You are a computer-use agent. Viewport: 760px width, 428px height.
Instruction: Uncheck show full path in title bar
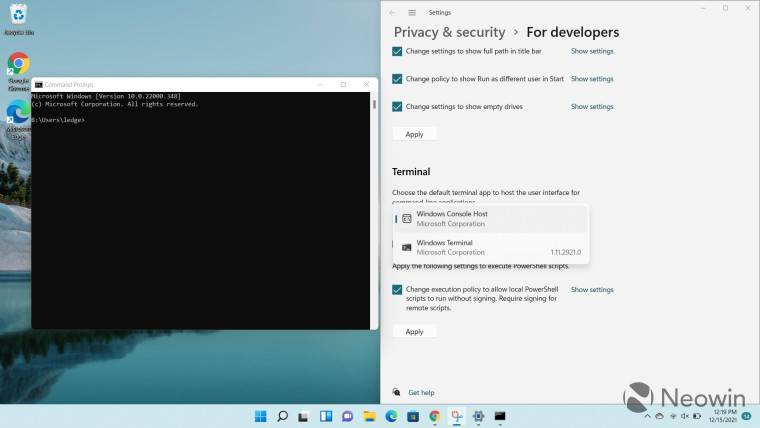tap(397, 51)
